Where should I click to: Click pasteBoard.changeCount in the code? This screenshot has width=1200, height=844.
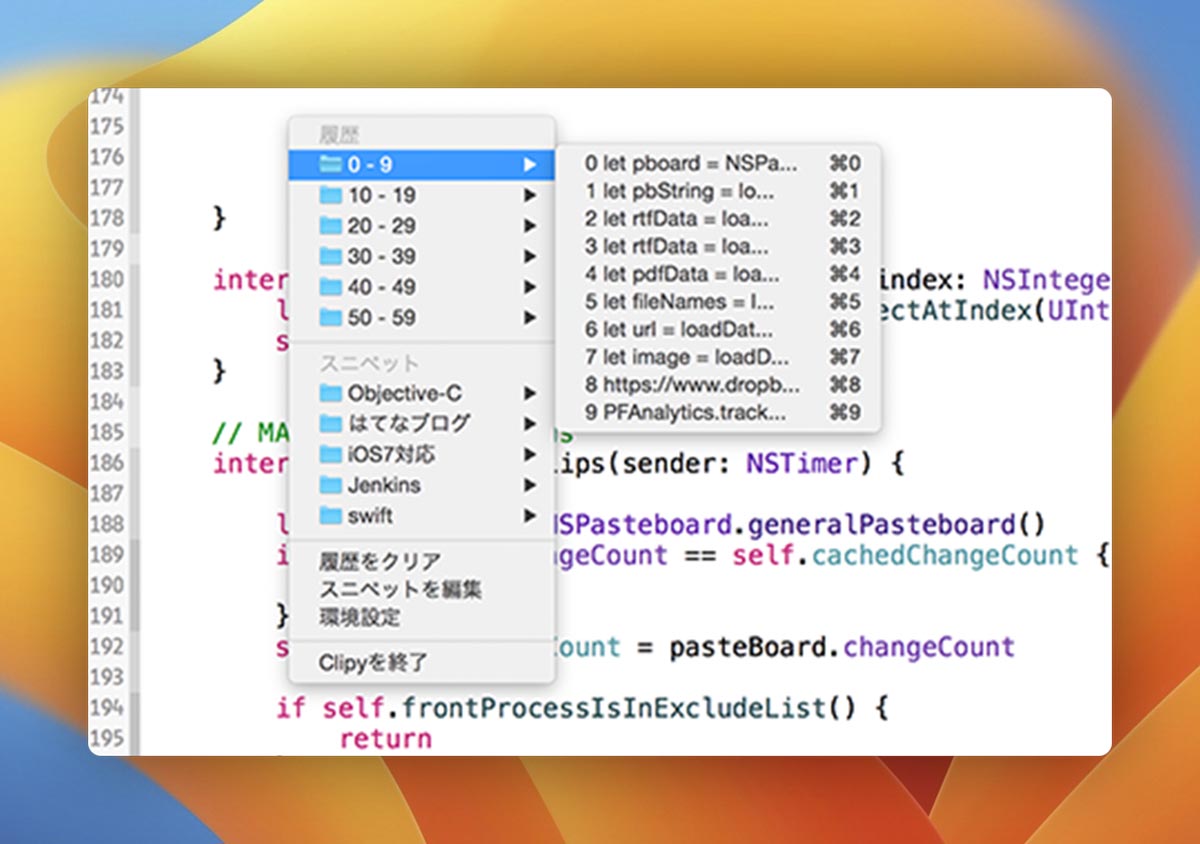click(x=842, y=647)
